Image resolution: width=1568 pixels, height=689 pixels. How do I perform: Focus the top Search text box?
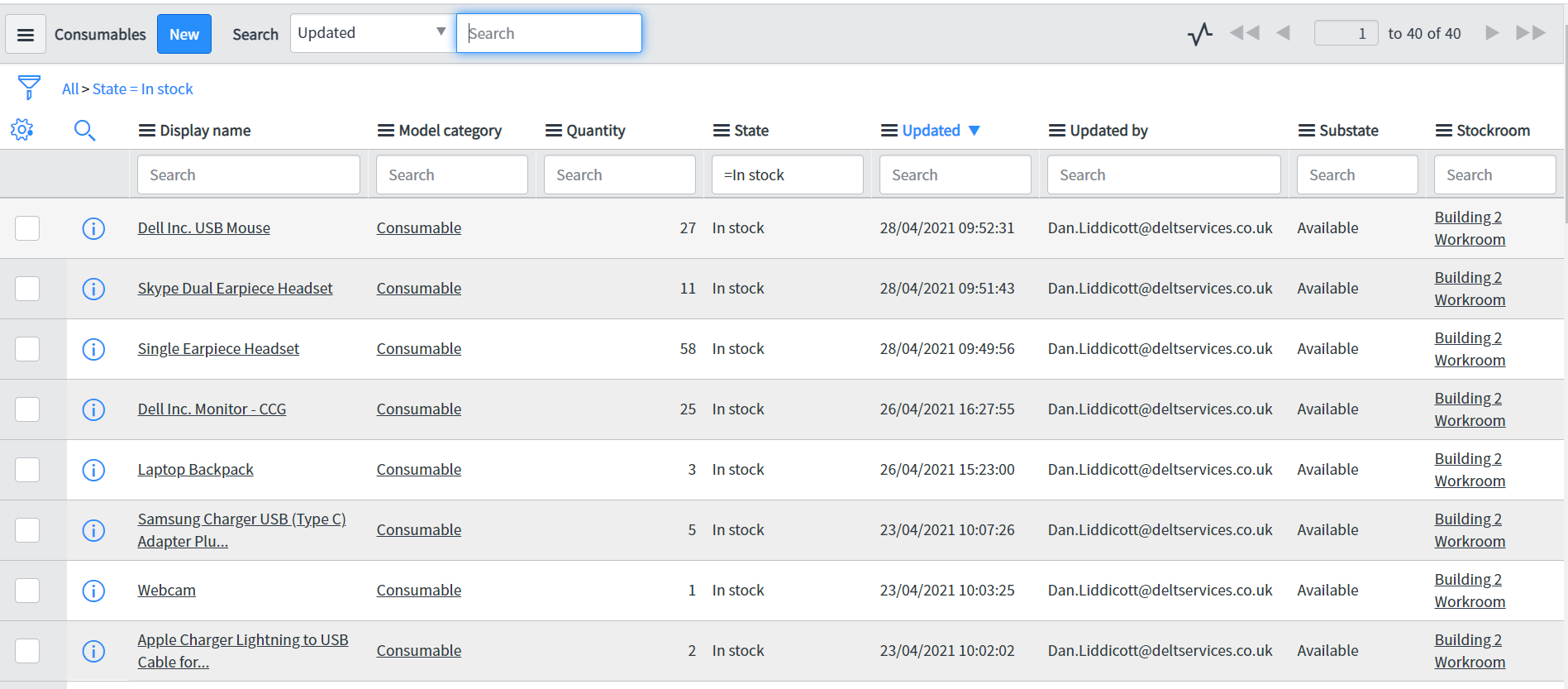pyautogui.click(x=549, y=33)
